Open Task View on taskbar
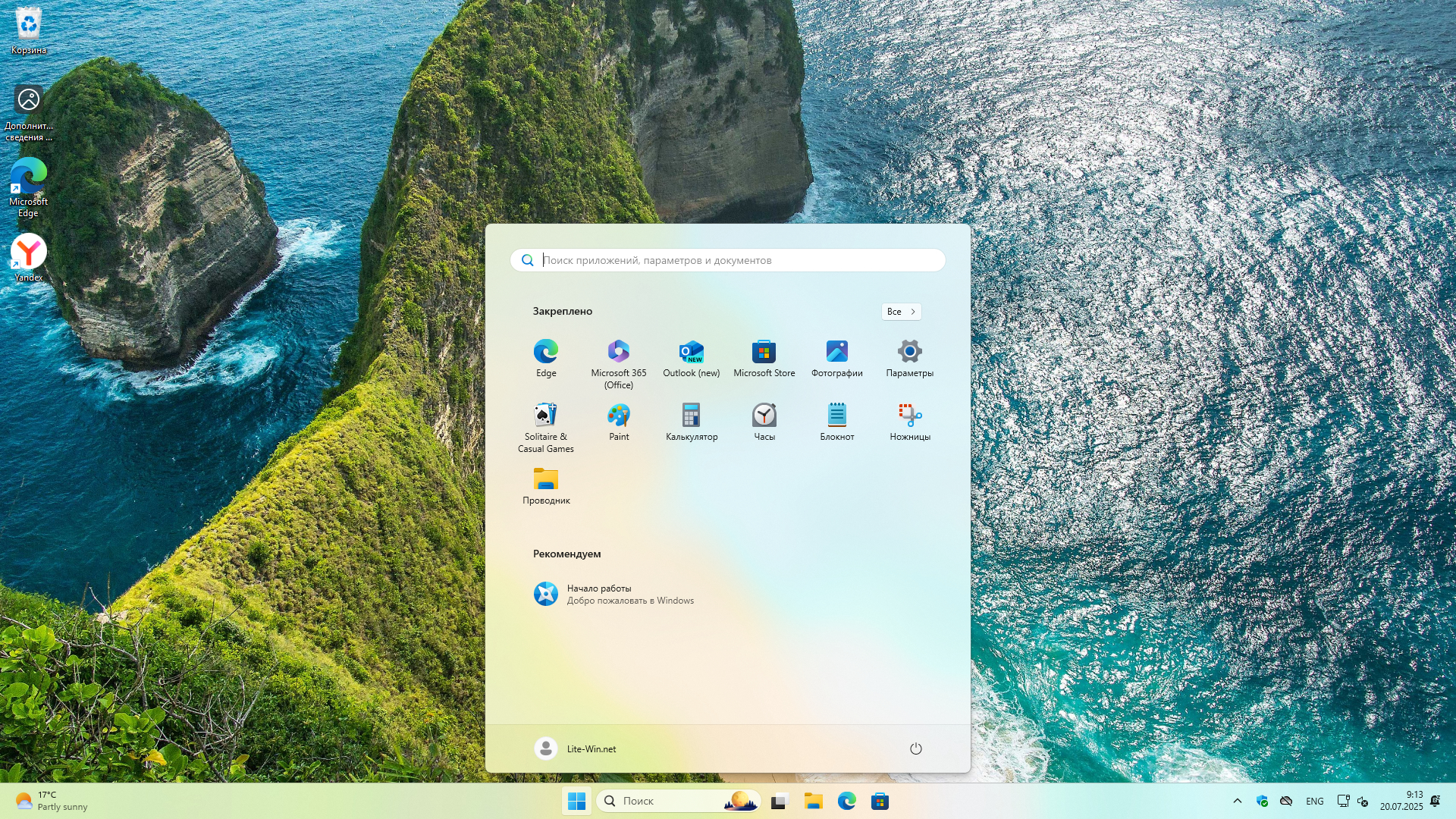 [780, 801]
